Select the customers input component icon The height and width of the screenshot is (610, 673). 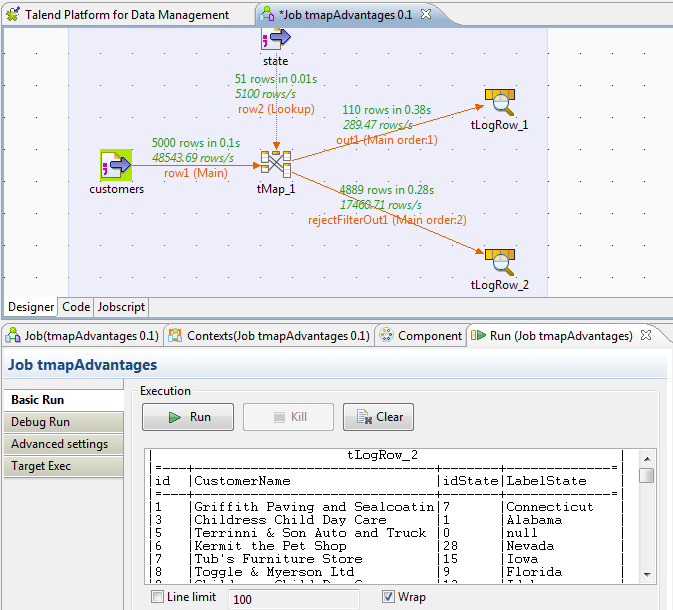coord(116,165)
